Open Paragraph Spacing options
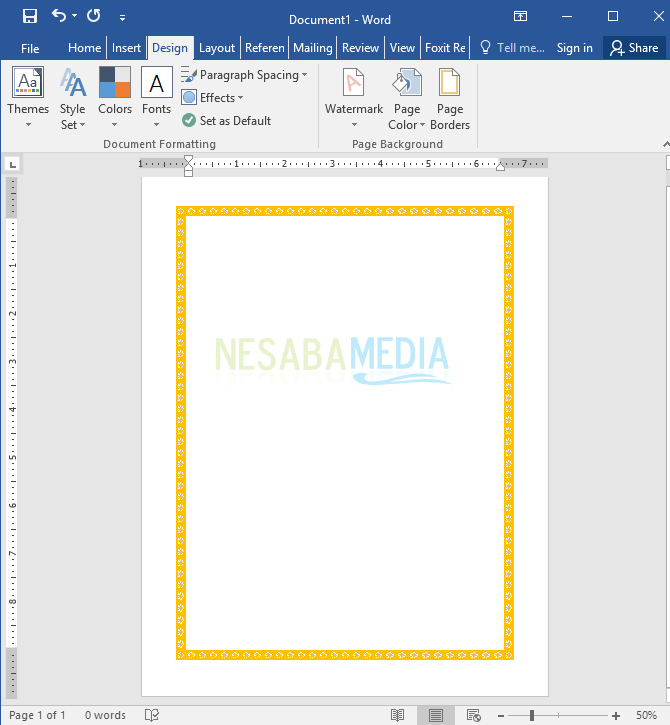The image size is (670, 725). (244, 74)
